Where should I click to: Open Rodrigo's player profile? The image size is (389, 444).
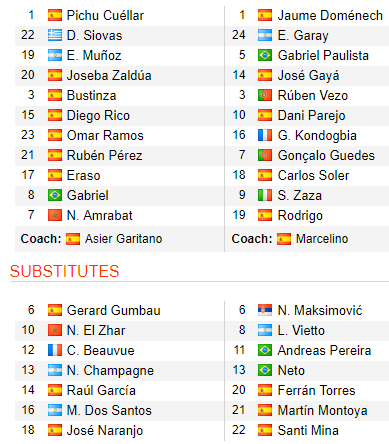click(300, 216)
